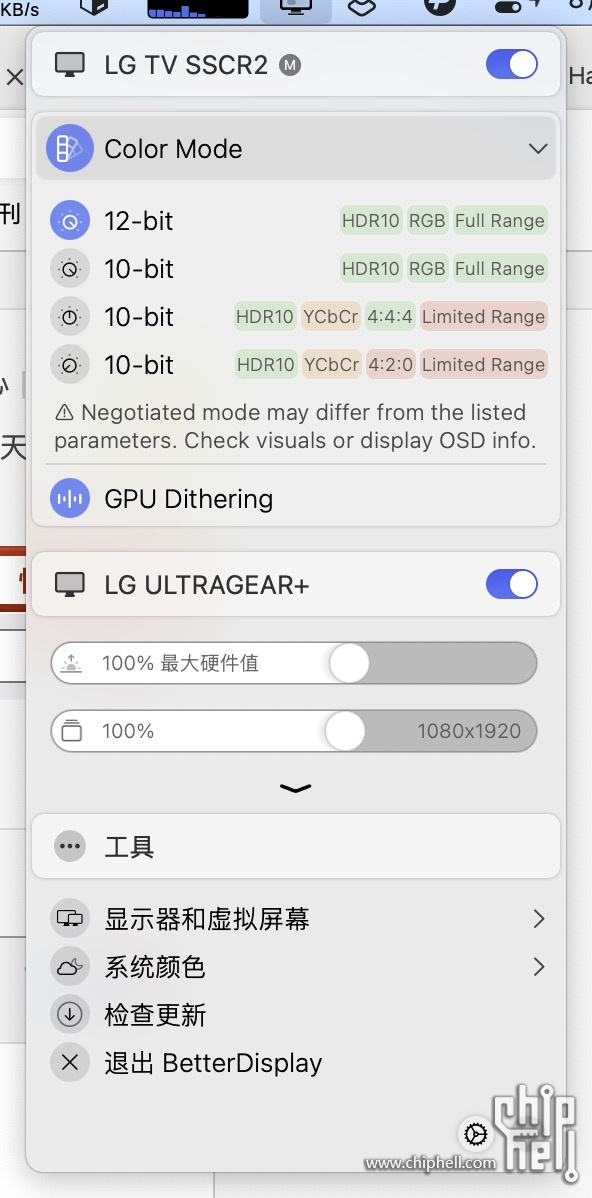Click the 1080x1920 resolution slider knob
This screenshot has width=592, height=1198.
(x=345, y=731)
